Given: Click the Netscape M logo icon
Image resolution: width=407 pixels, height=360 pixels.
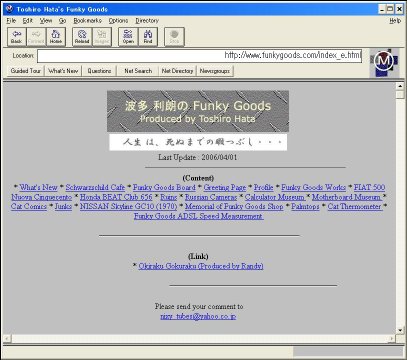Looking at the screenshot, I should [x=384, y=62].
